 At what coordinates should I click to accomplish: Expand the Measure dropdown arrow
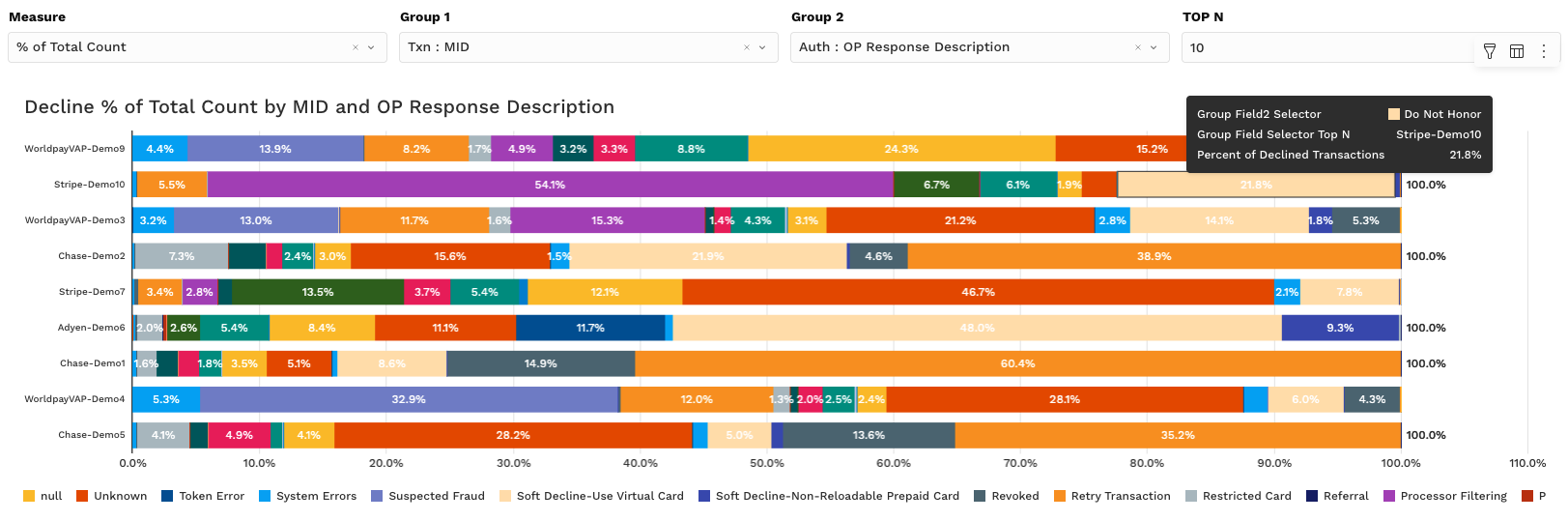coord(371,47)
